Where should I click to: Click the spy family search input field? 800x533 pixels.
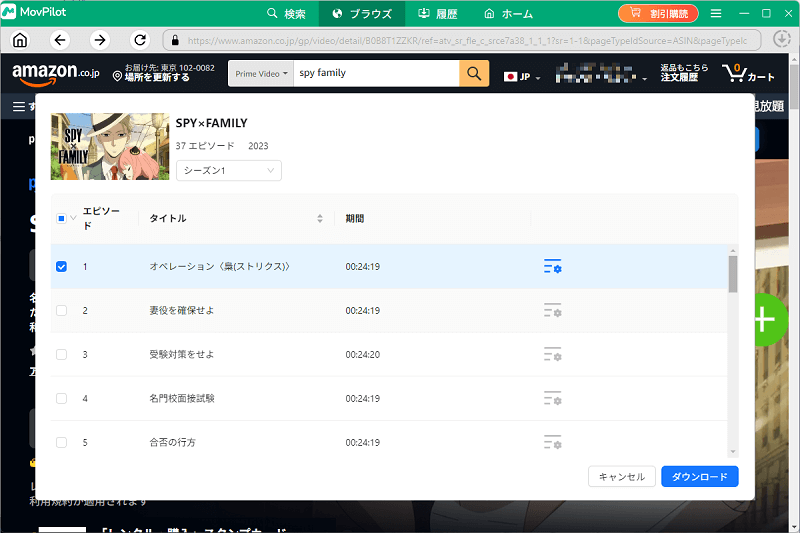coord(376,73)
